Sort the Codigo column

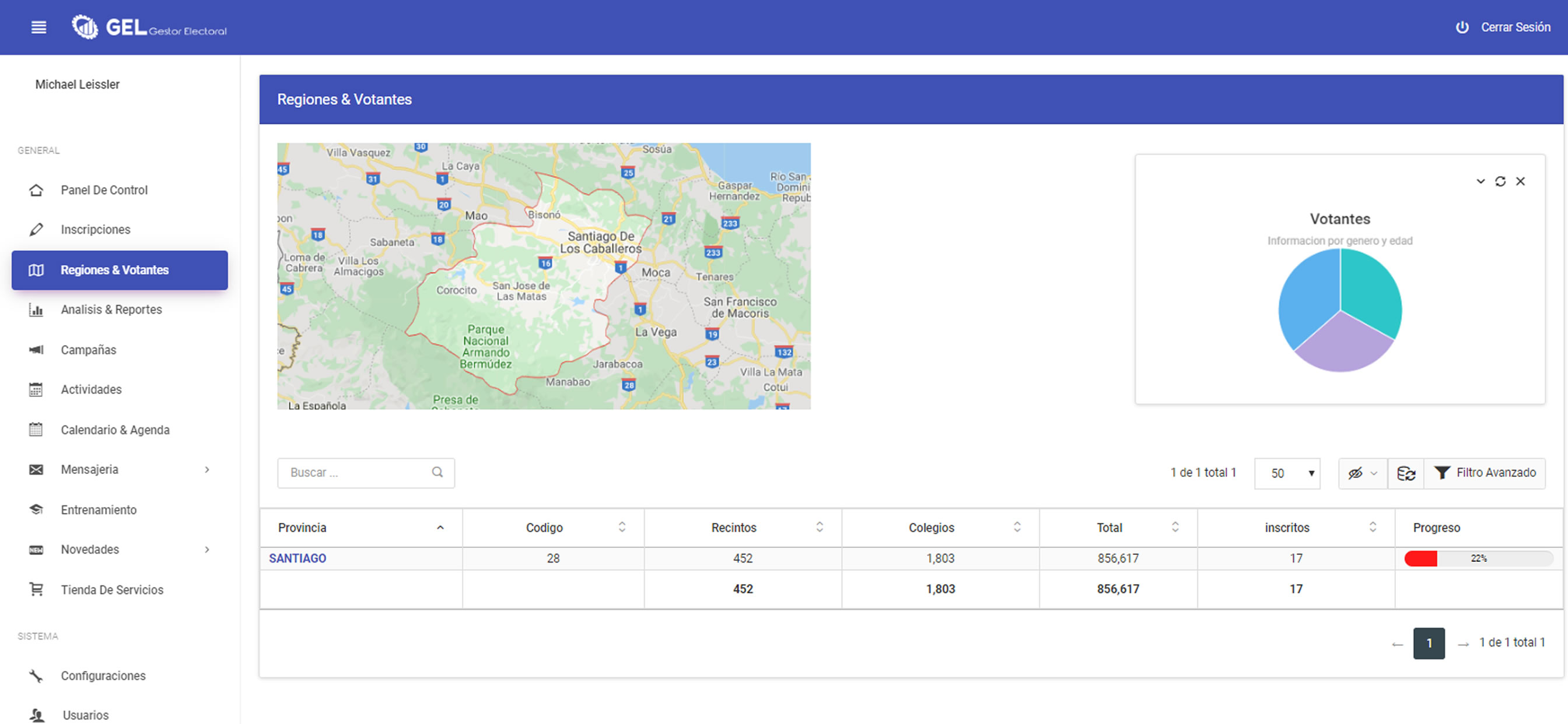point(621,528)
